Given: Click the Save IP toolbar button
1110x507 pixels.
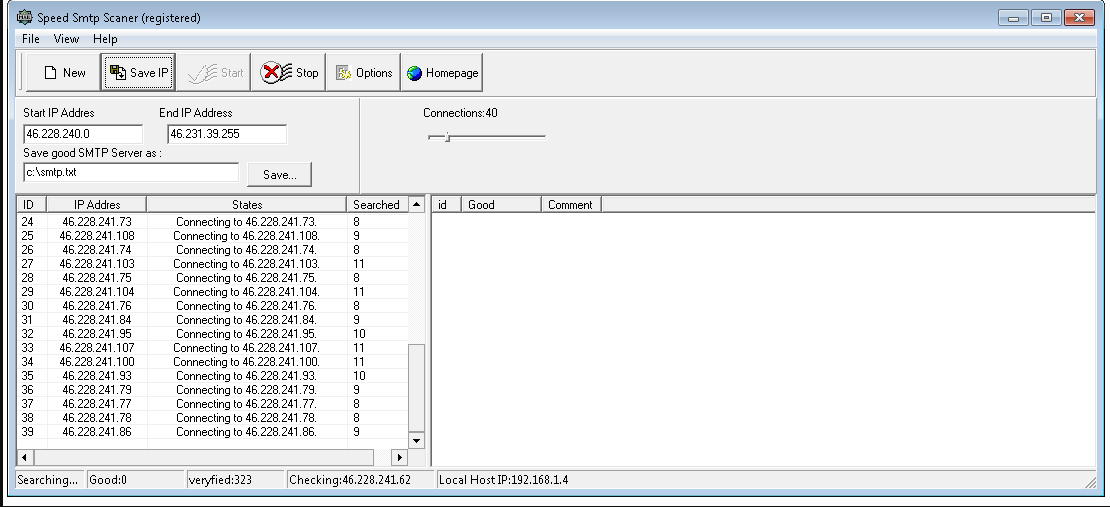Looking at the screenshot, I should (139, 72).
